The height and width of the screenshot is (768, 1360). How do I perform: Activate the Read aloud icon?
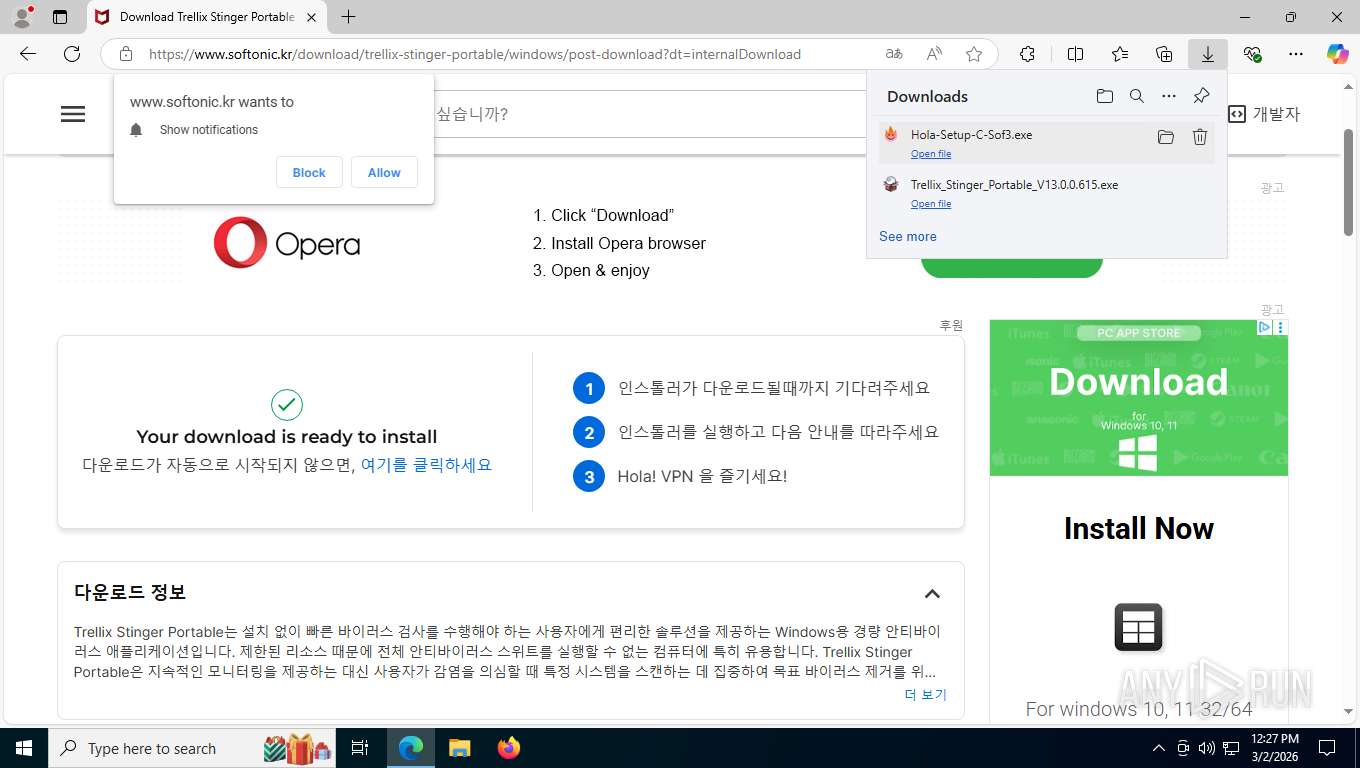coord(934,54)
